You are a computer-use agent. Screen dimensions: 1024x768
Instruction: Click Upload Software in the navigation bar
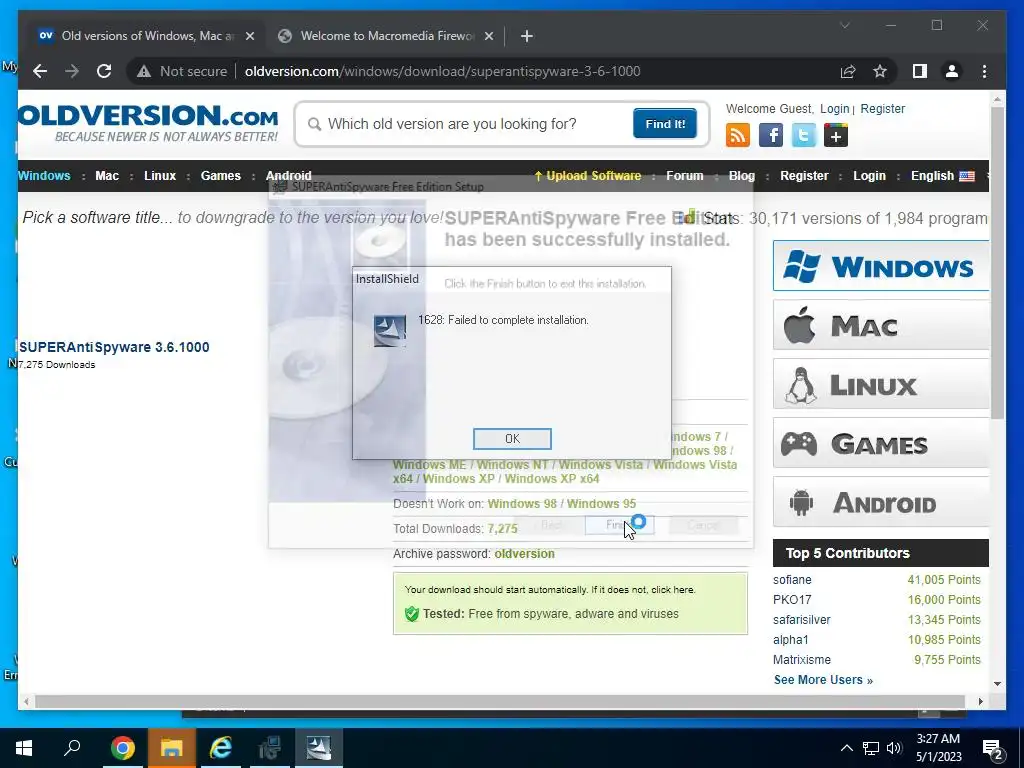click(588, 176)
